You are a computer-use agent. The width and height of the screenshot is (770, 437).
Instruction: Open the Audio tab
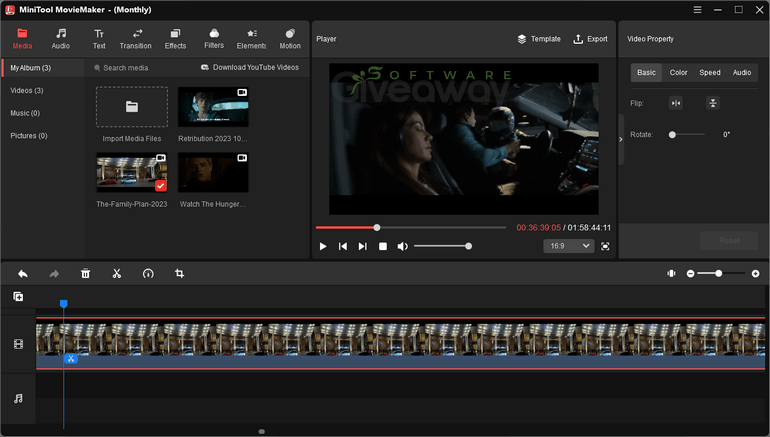coord(60,39)
